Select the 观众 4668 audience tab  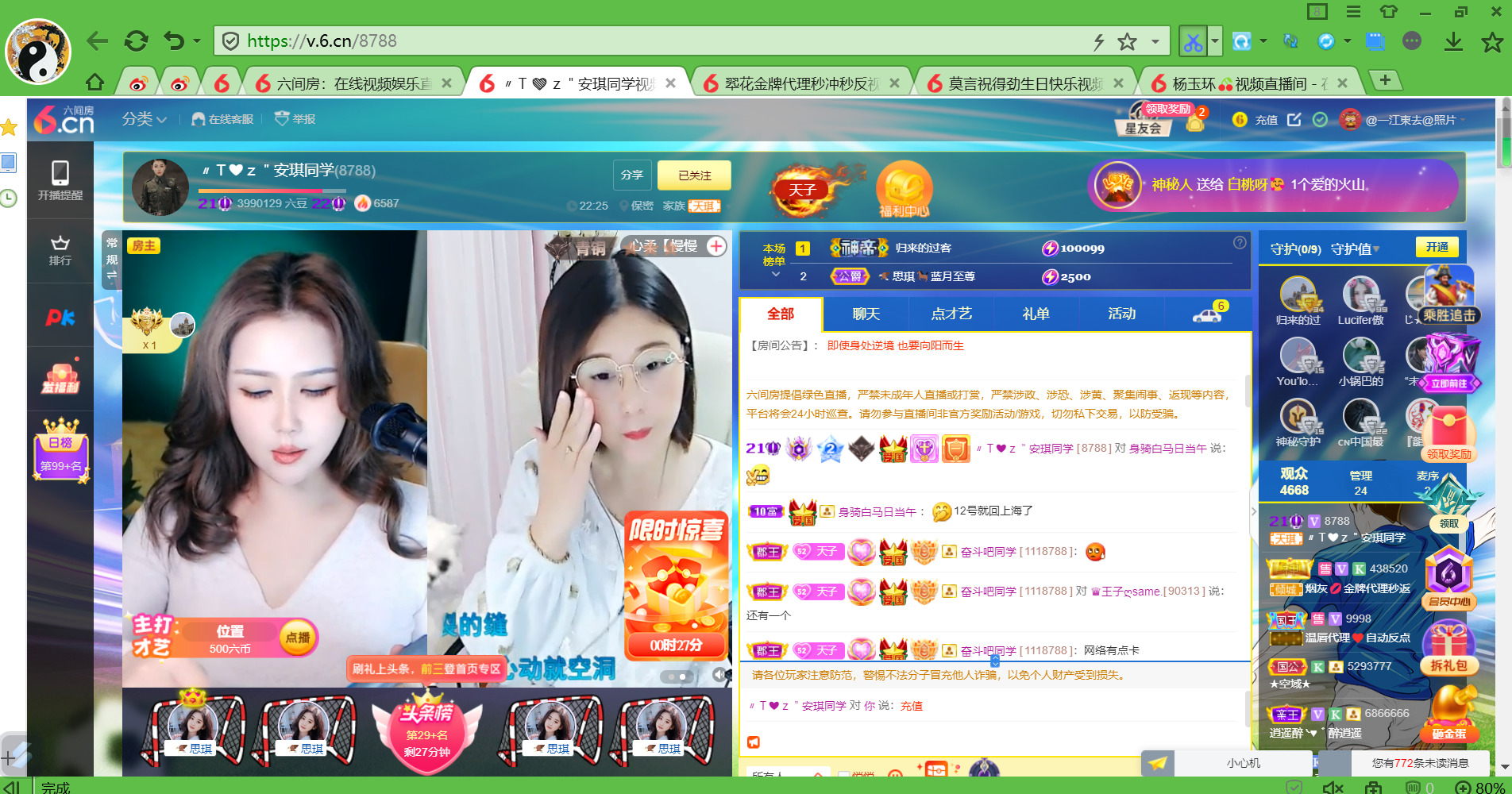(x=1294, y=481)
